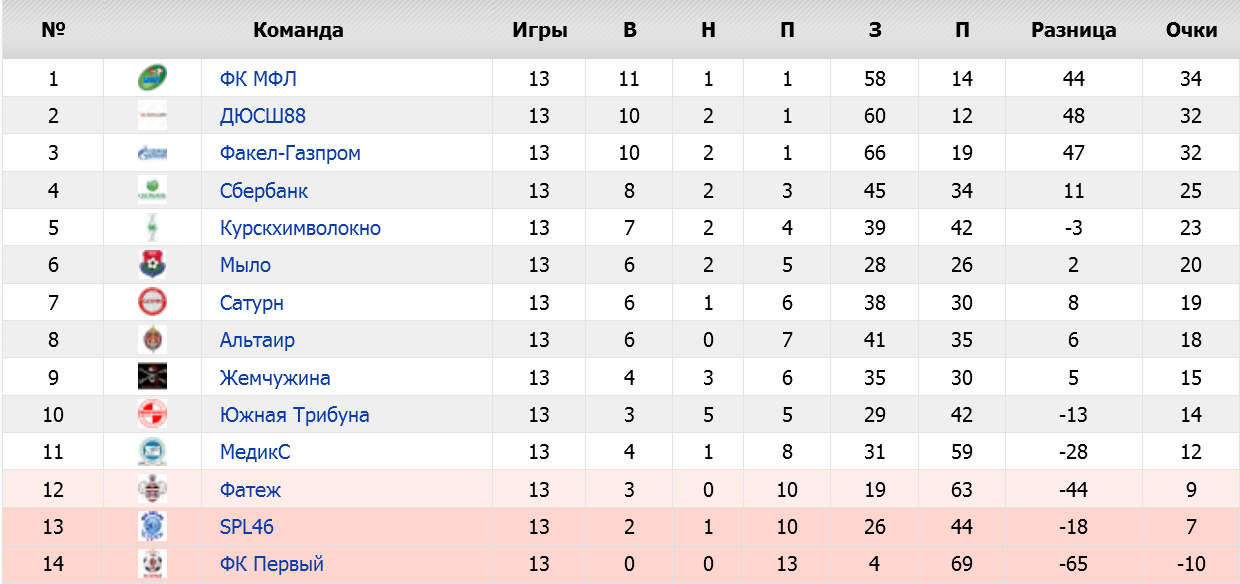Click the Жемчужина black team logo
The image size is (1240, 584).
pyautogui.click(x=152, y=377)
